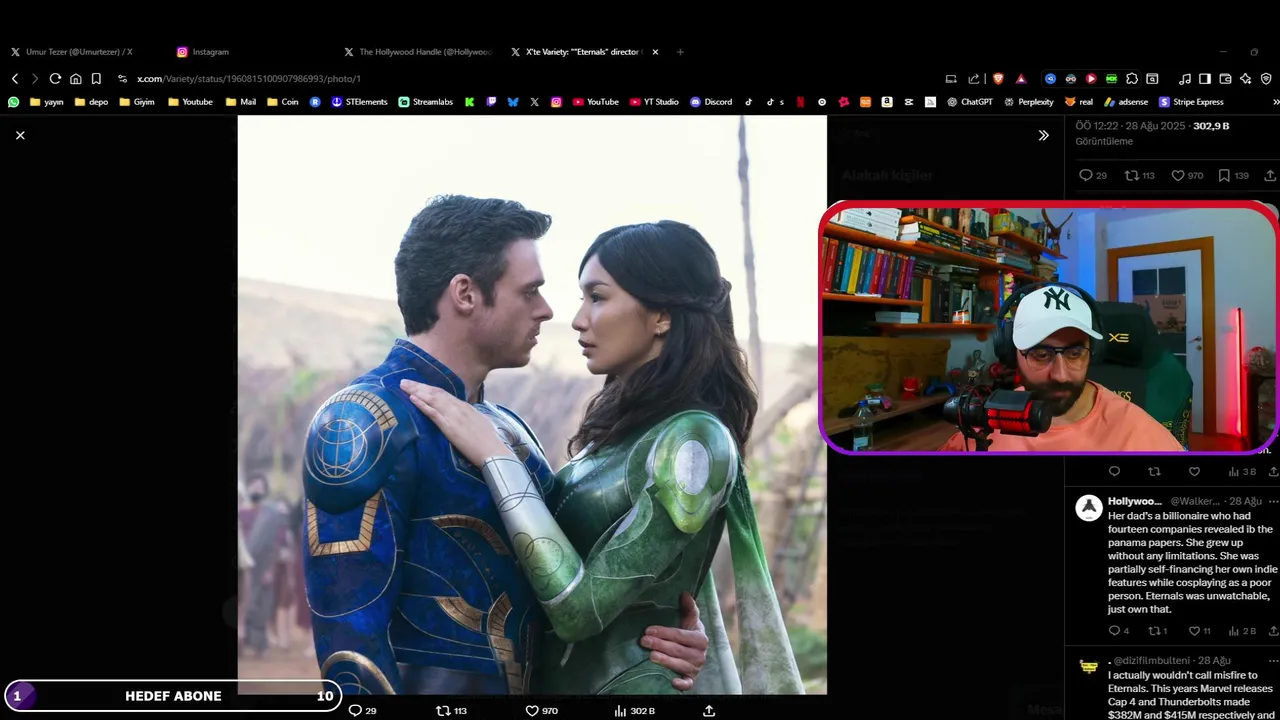Screen dimensions: 1280x720
Task: Share the photo via bottom share icon
Action: [x=709, y=710]
